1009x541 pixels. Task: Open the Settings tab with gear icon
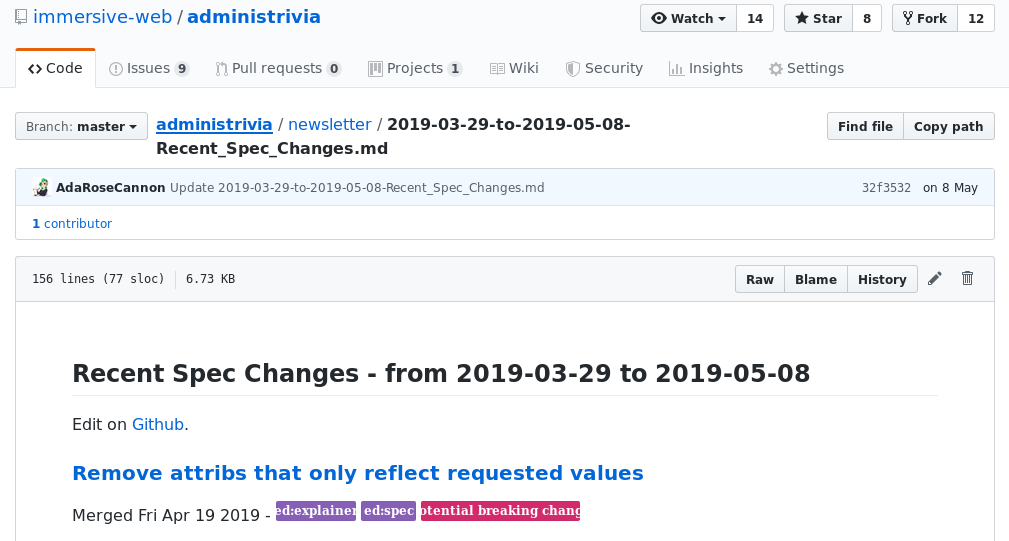806,68
